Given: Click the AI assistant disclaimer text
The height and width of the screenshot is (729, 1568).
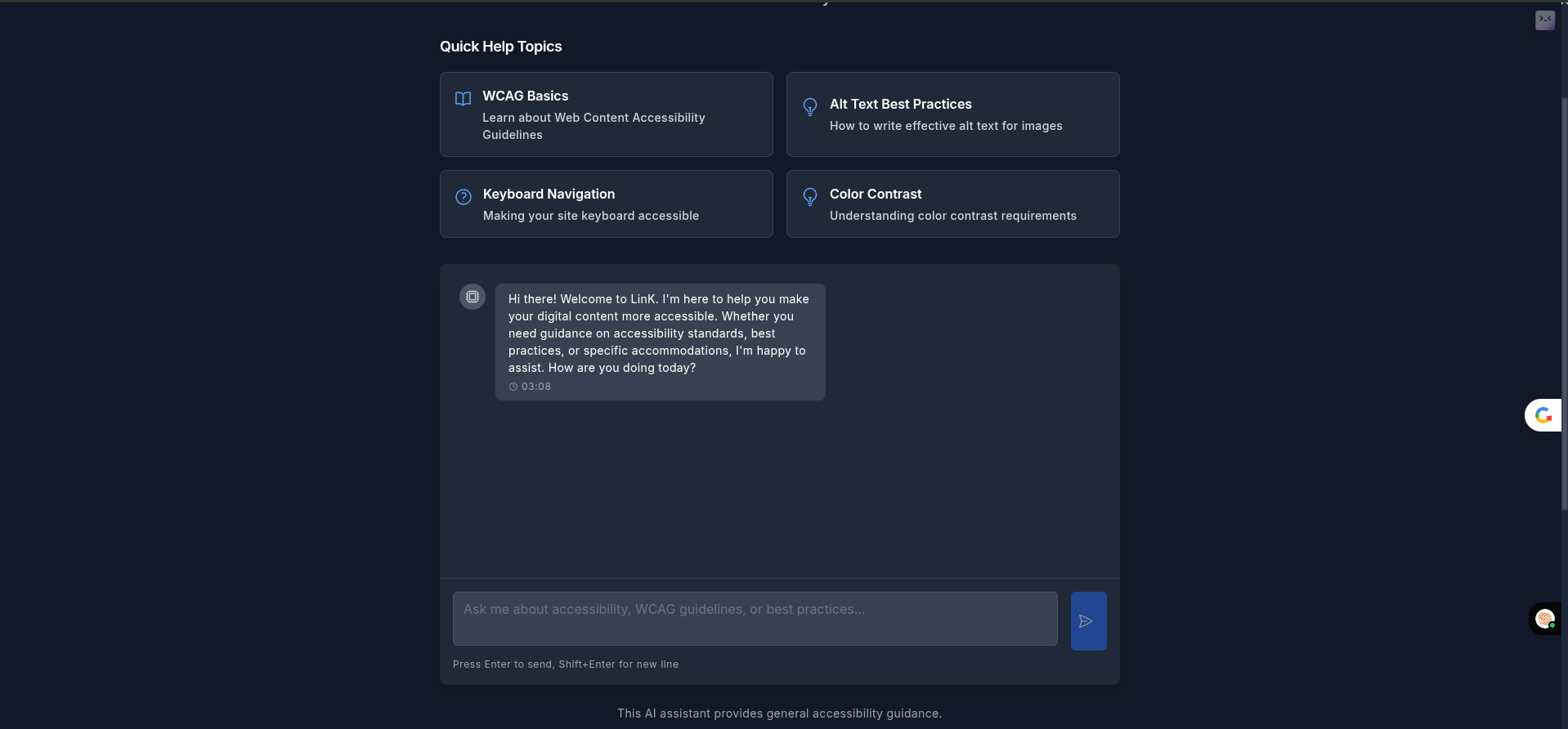Looking at the screenshot, I should 780,713.
